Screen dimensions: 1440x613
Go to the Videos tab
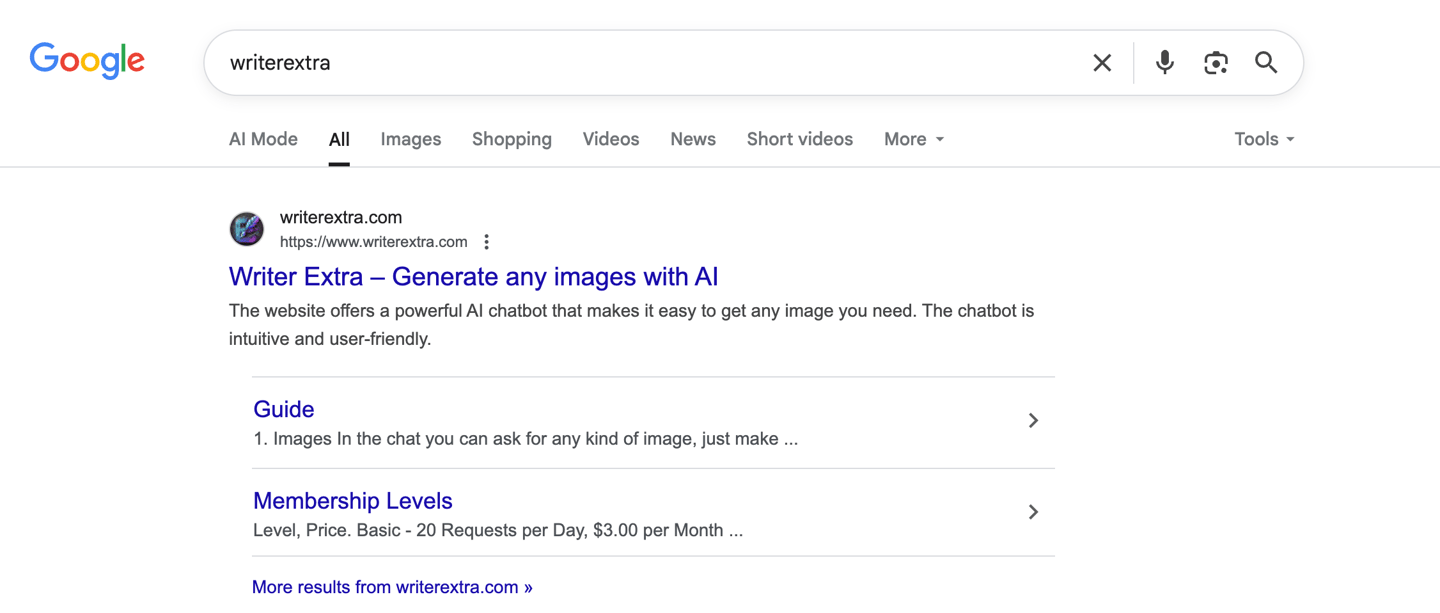(611, 139)
